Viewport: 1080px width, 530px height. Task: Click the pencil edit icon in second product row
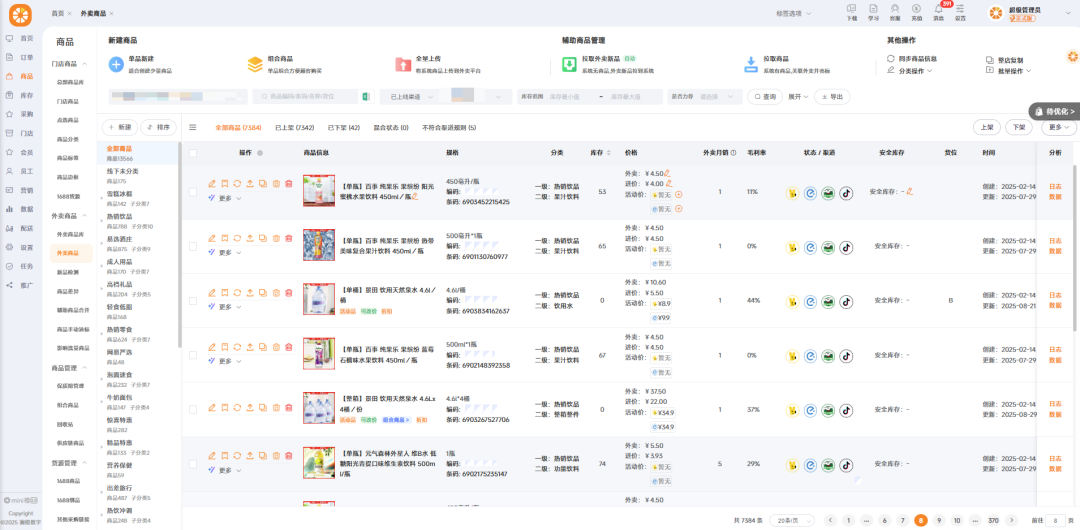tap(212, 238)
